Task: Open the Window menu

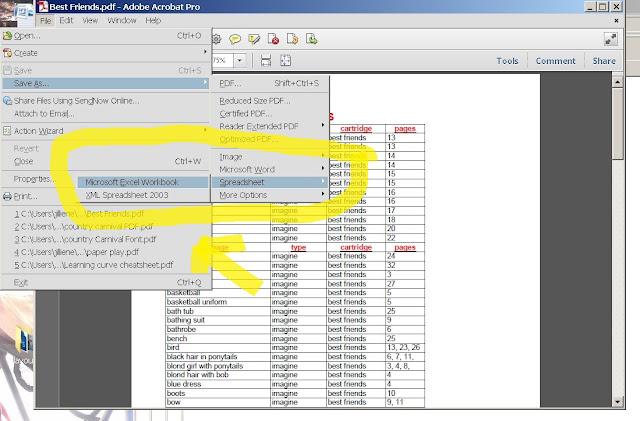Action: pos(122,20)
